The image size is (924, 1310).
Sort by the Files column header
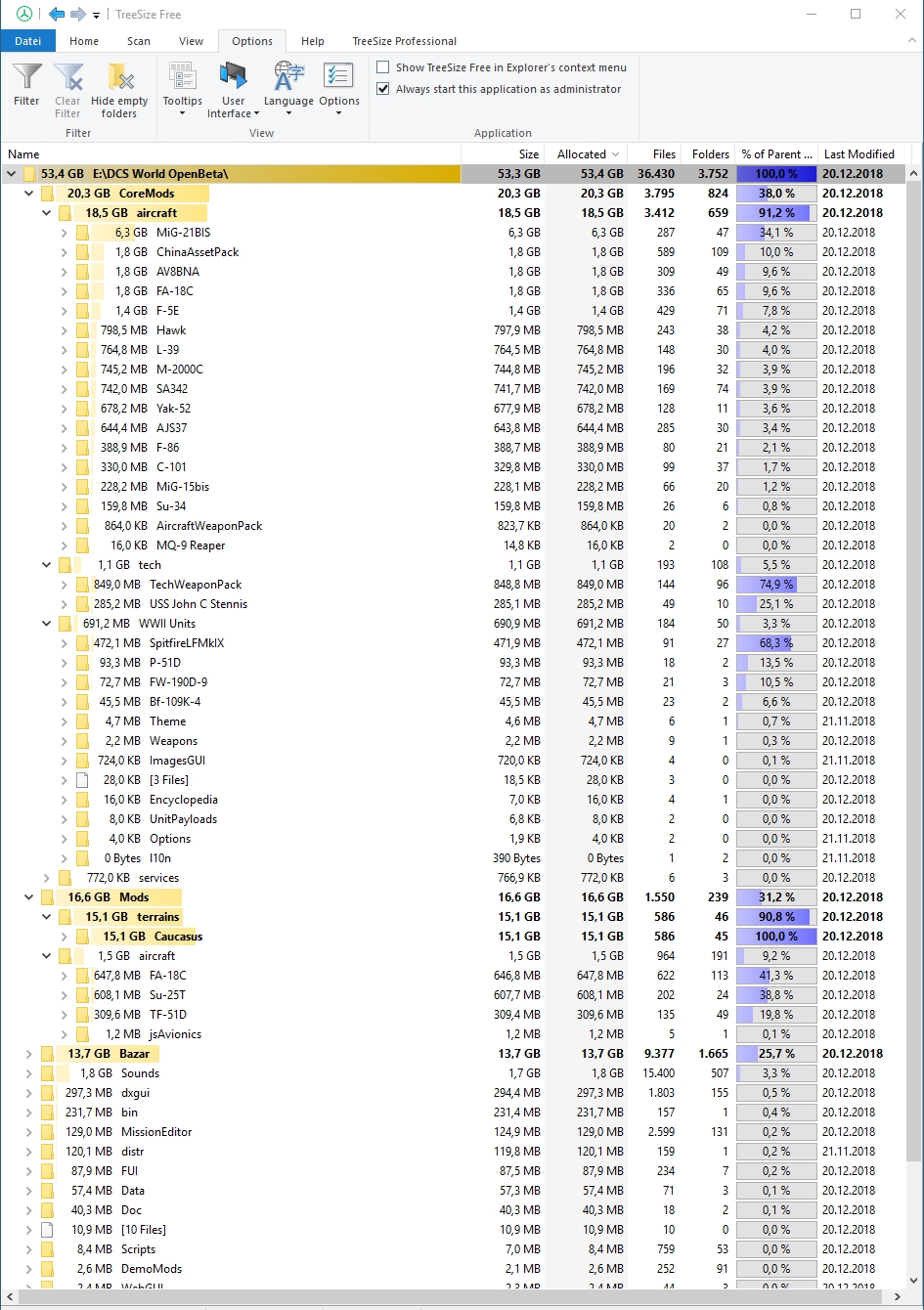pos(653,154)
